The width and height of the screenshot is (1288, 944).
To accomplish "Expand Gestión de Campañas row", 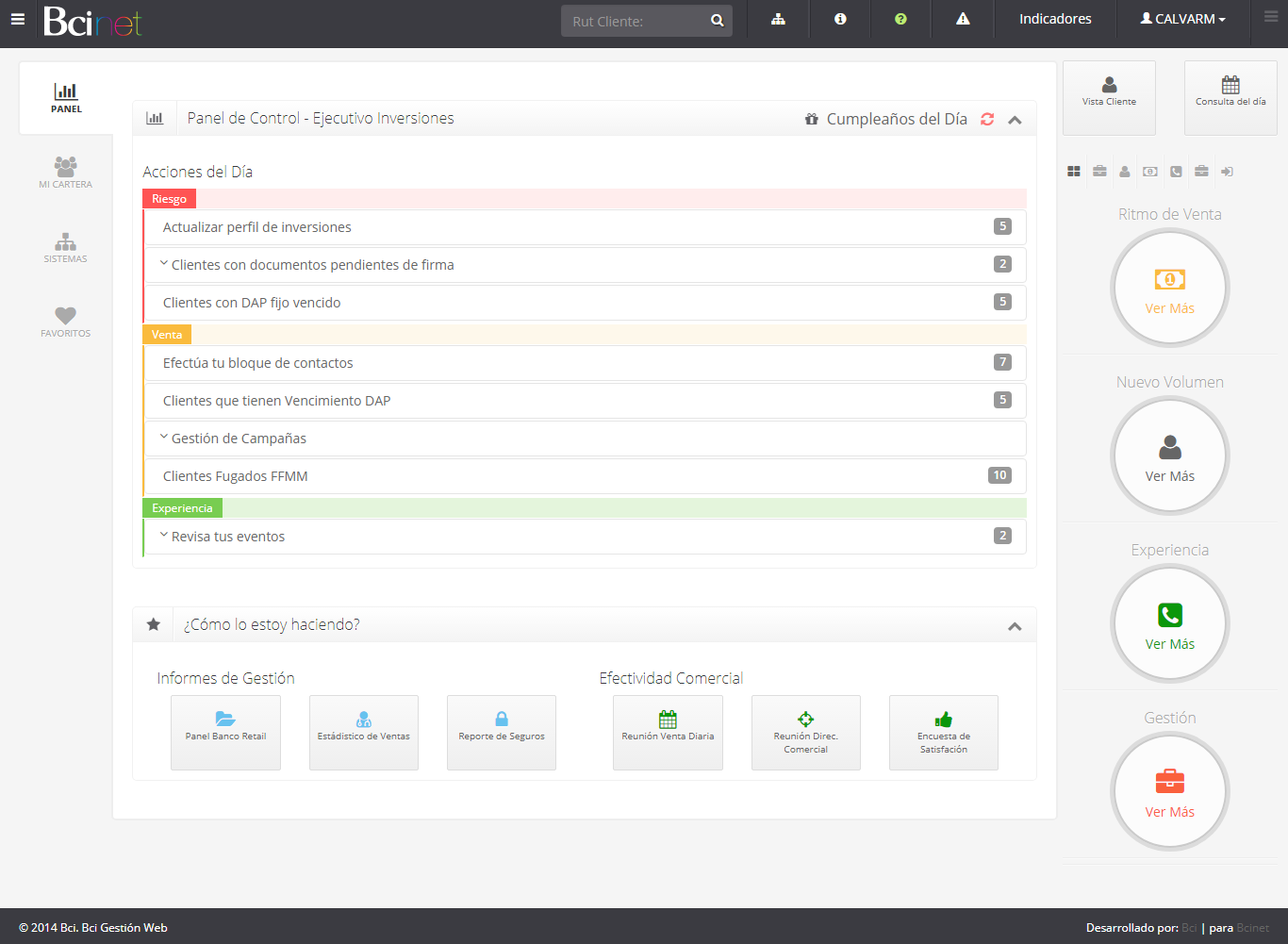I will (x=238, y=439).
